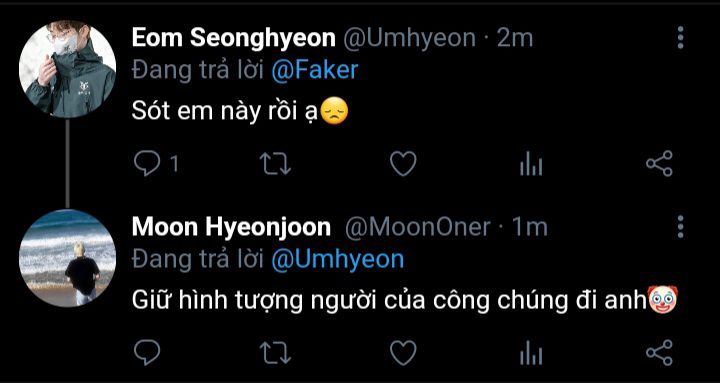Open more options for Moon Hyeonjoon's tweet
The width and height of the screenshot is (720, 383).
[681, 227]
